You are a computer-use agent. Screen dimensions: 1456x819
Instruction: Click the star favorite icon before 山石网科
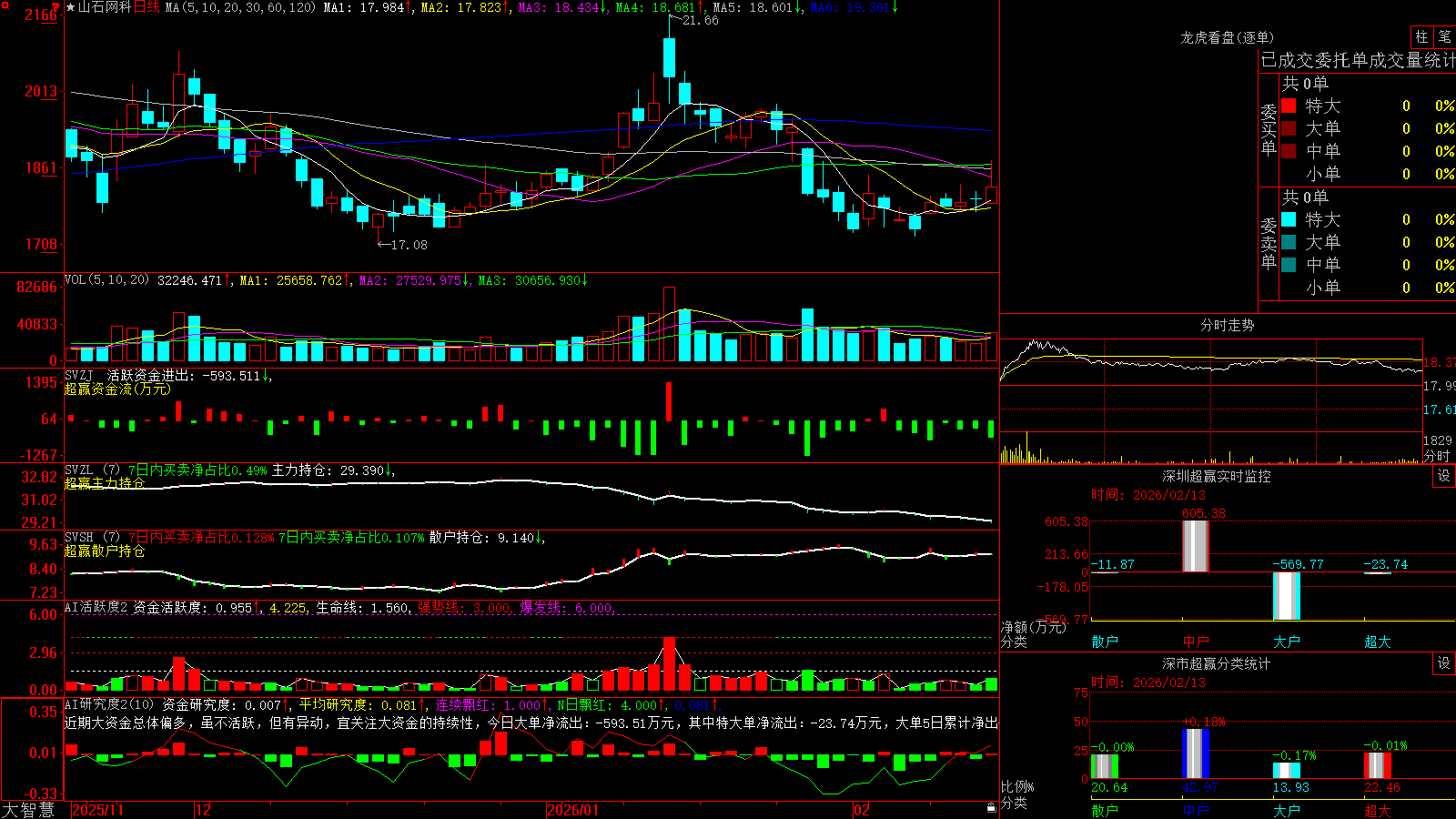(70, 7)
